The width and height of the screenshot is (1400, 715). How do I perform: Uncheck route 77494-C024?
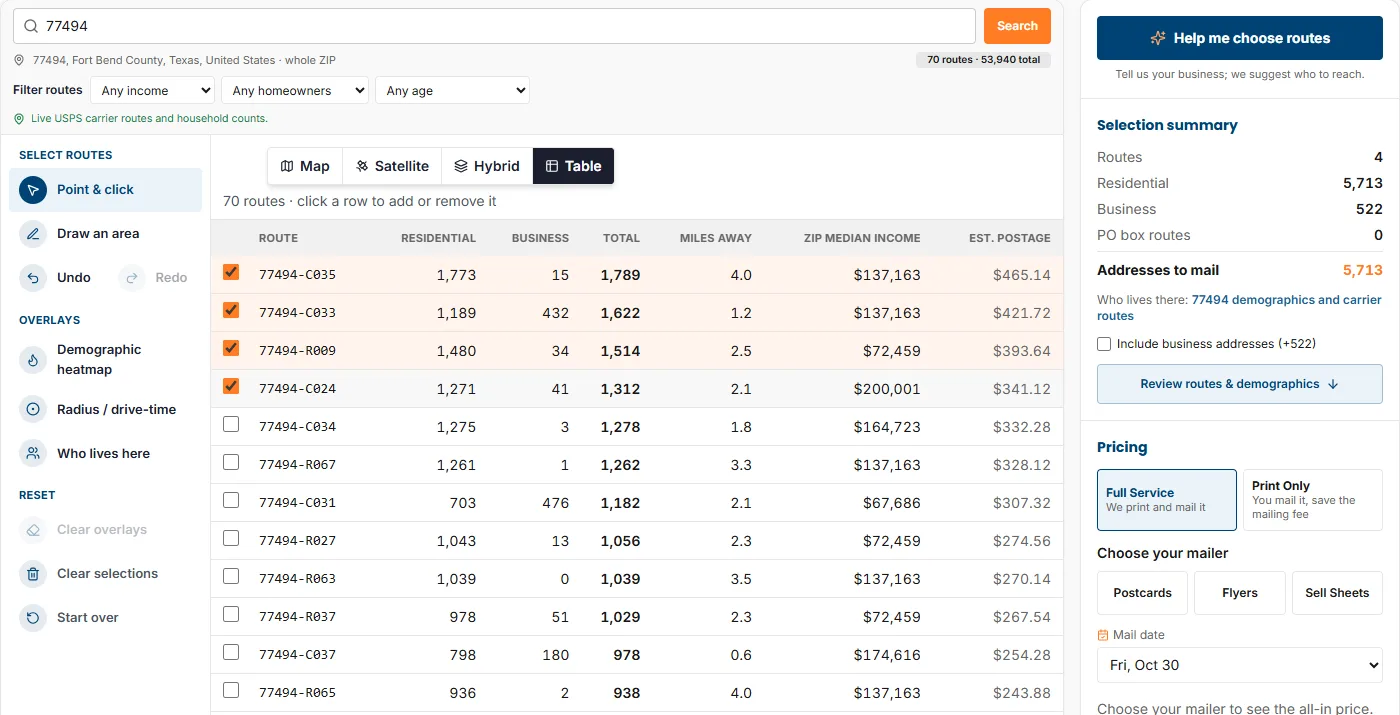231,386
